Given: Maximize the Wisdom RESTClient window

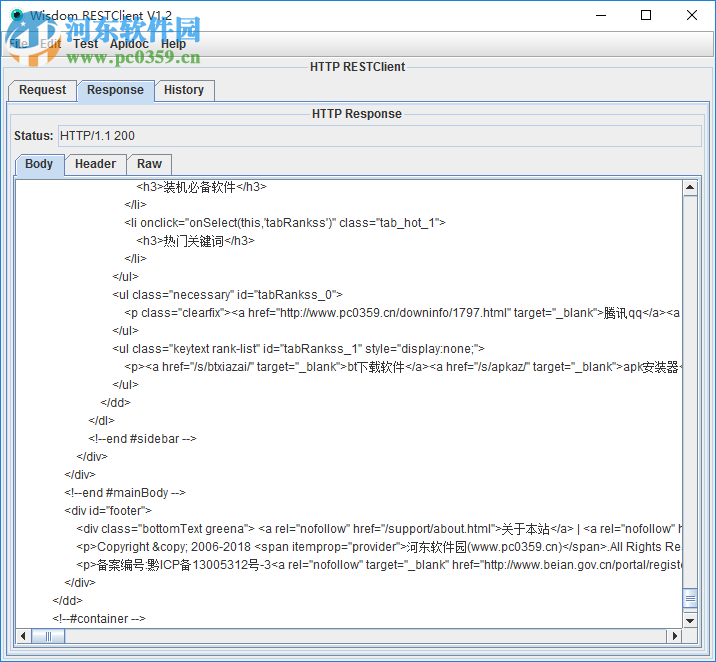Looking at the screenshot, I should coord(646,16).
